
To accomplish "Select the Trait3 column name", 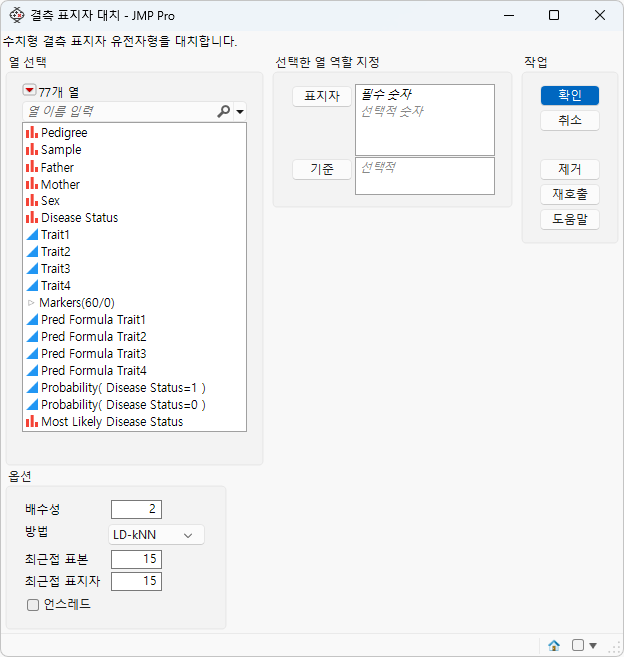I will pos(56,269).
